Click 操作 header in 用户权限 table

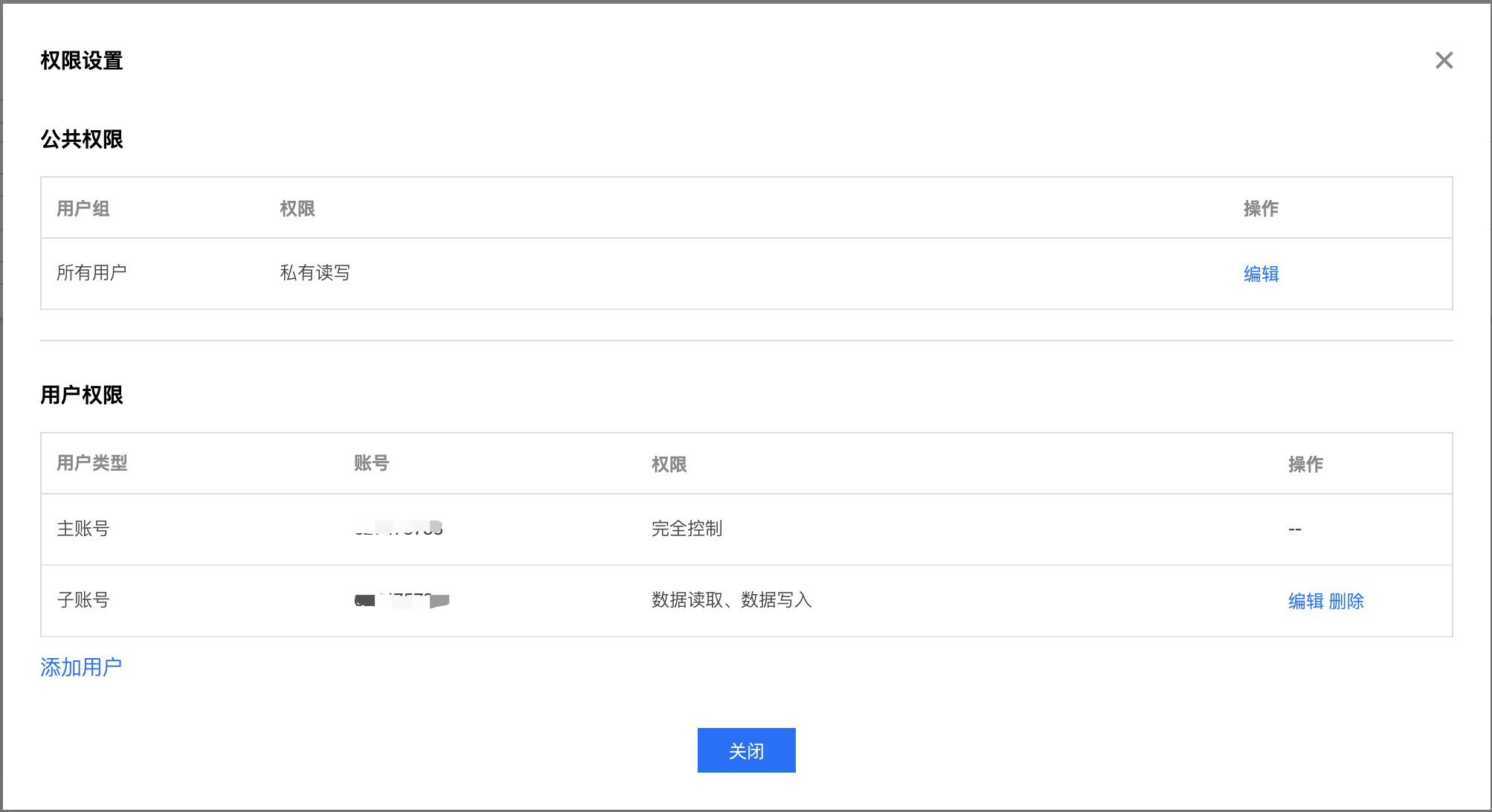(1305, 464)
